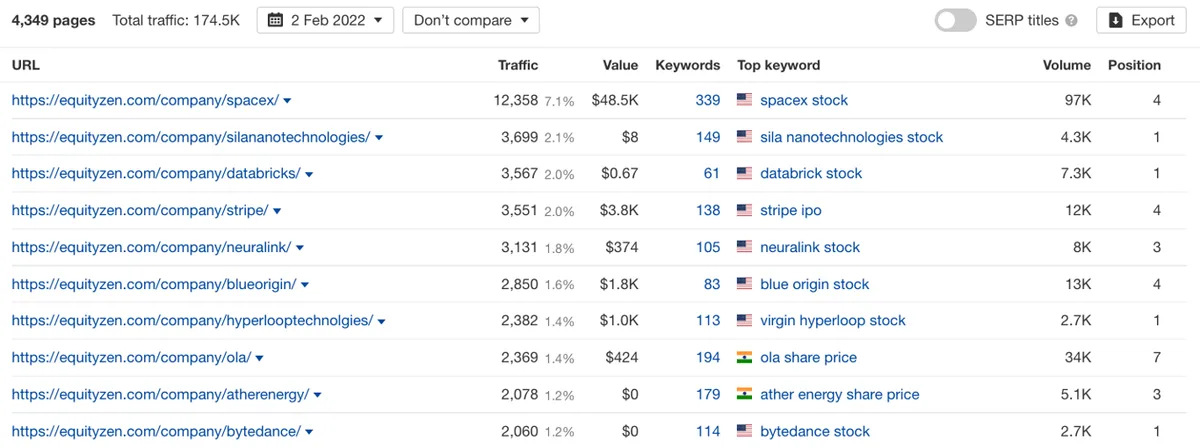Click the US flag beside bytedance stock
1200x448 pixels.
pos(744,431)
